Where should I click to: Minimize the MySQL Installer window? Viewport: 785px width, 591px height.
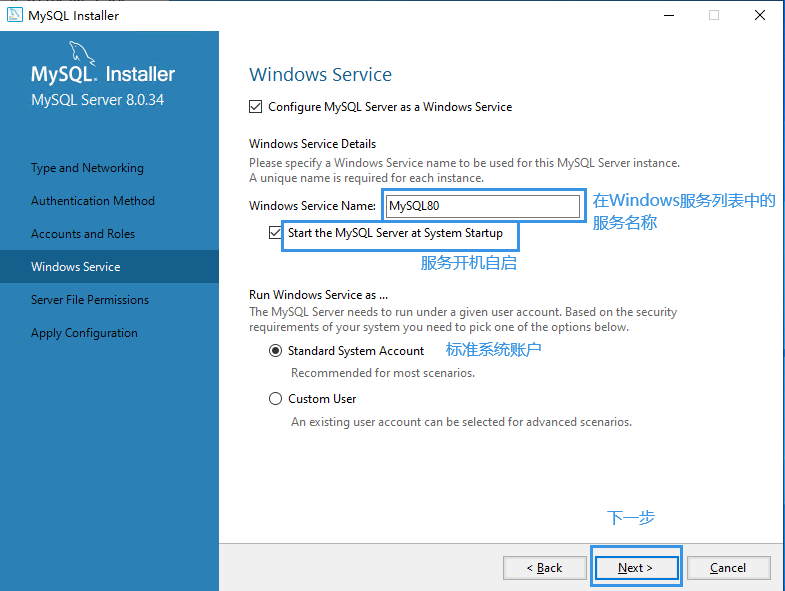point(669,16)
